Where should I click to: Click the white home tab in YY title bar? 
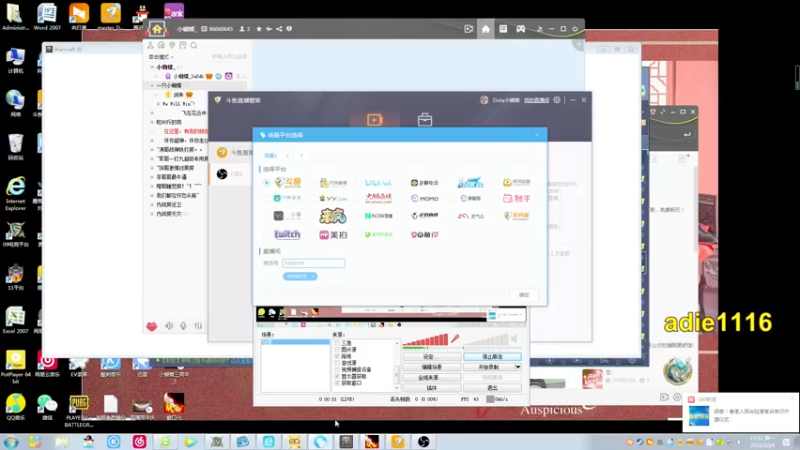pos(486,29)
